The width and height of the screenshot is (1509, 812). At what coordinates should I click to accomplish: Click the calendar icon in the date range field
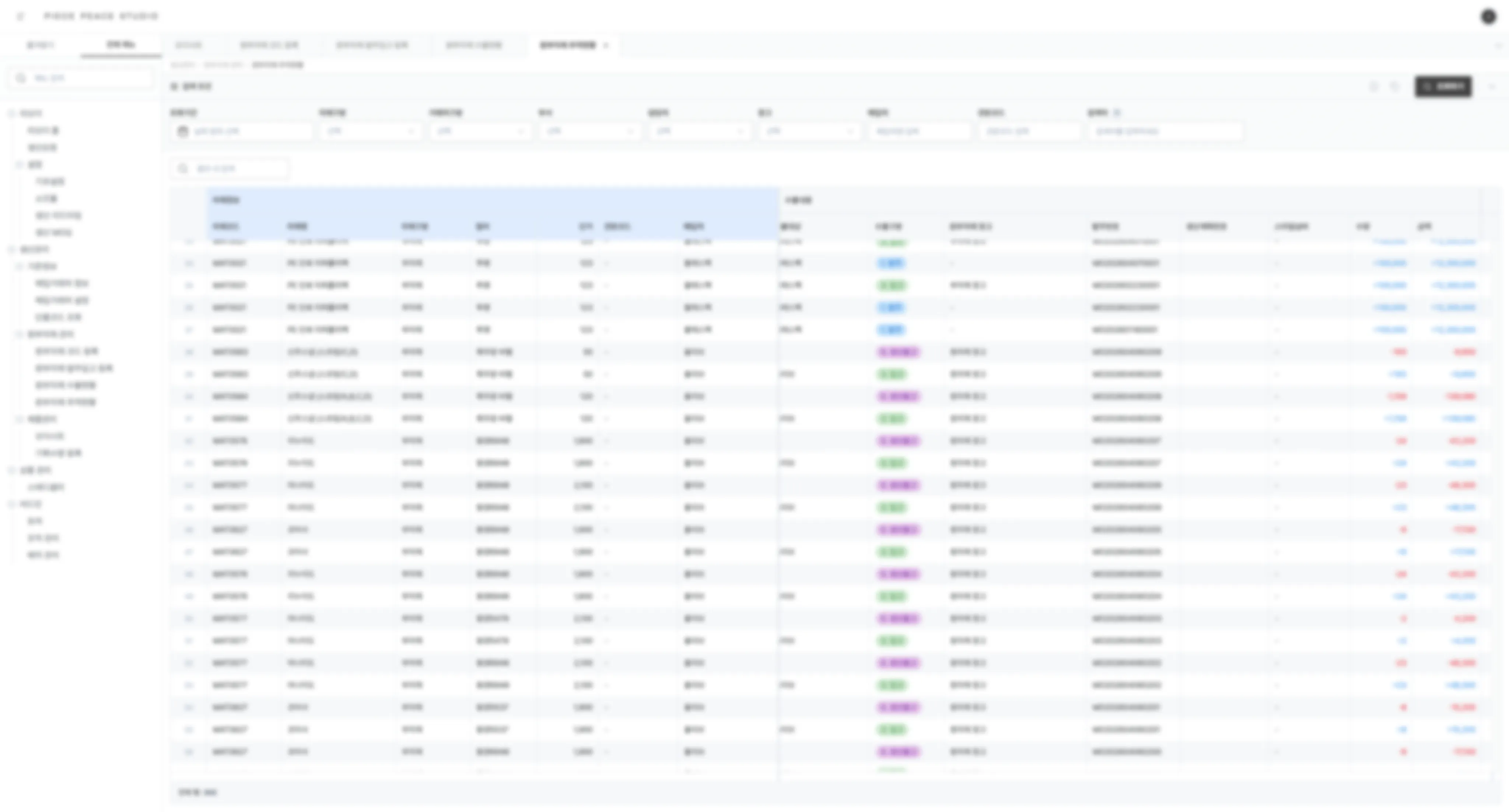pos(183,131)
